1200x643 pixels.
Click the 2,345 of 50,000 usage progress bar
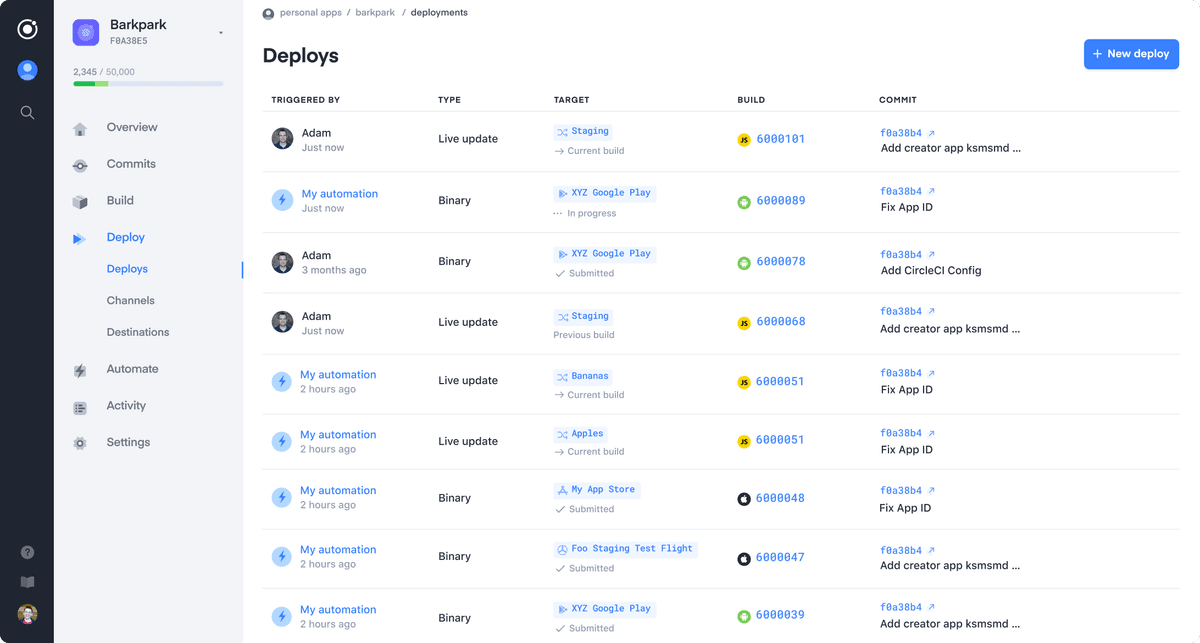point(147,83)
